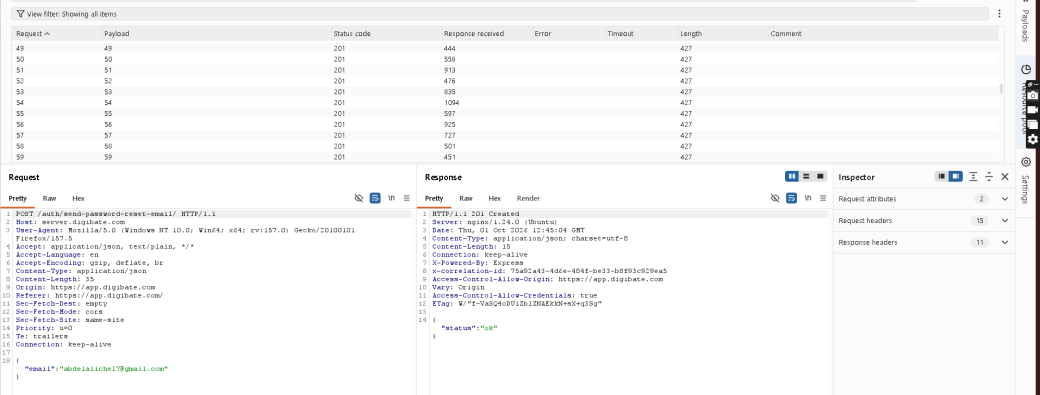Select combined single-pane message layout
This screenshot has height=395, width=1040.
[820, 176]
